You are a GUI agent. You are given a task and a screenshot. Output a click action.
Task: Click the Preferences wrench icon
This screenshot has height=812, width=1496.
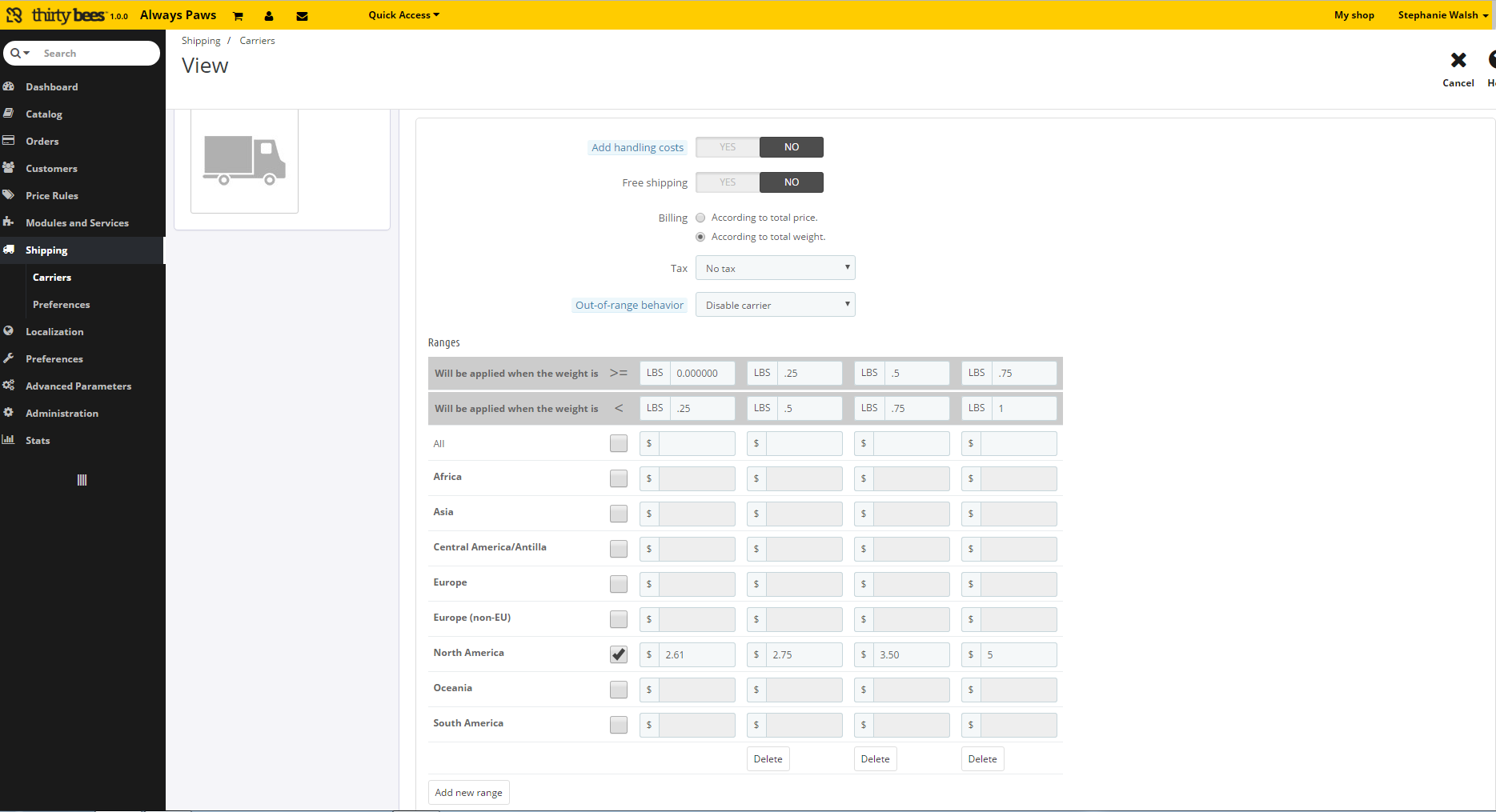[x=9, y=358]
